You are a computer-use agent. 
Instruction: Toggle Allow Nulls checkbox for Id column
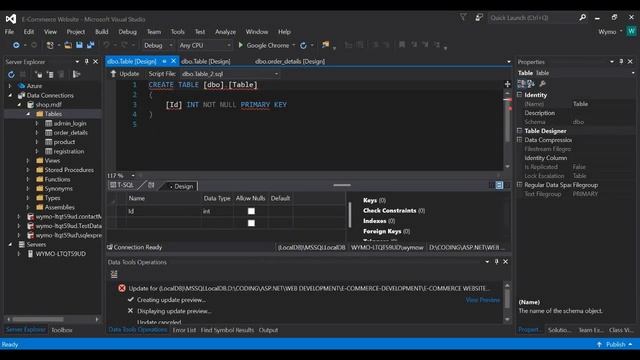[251, 211]
